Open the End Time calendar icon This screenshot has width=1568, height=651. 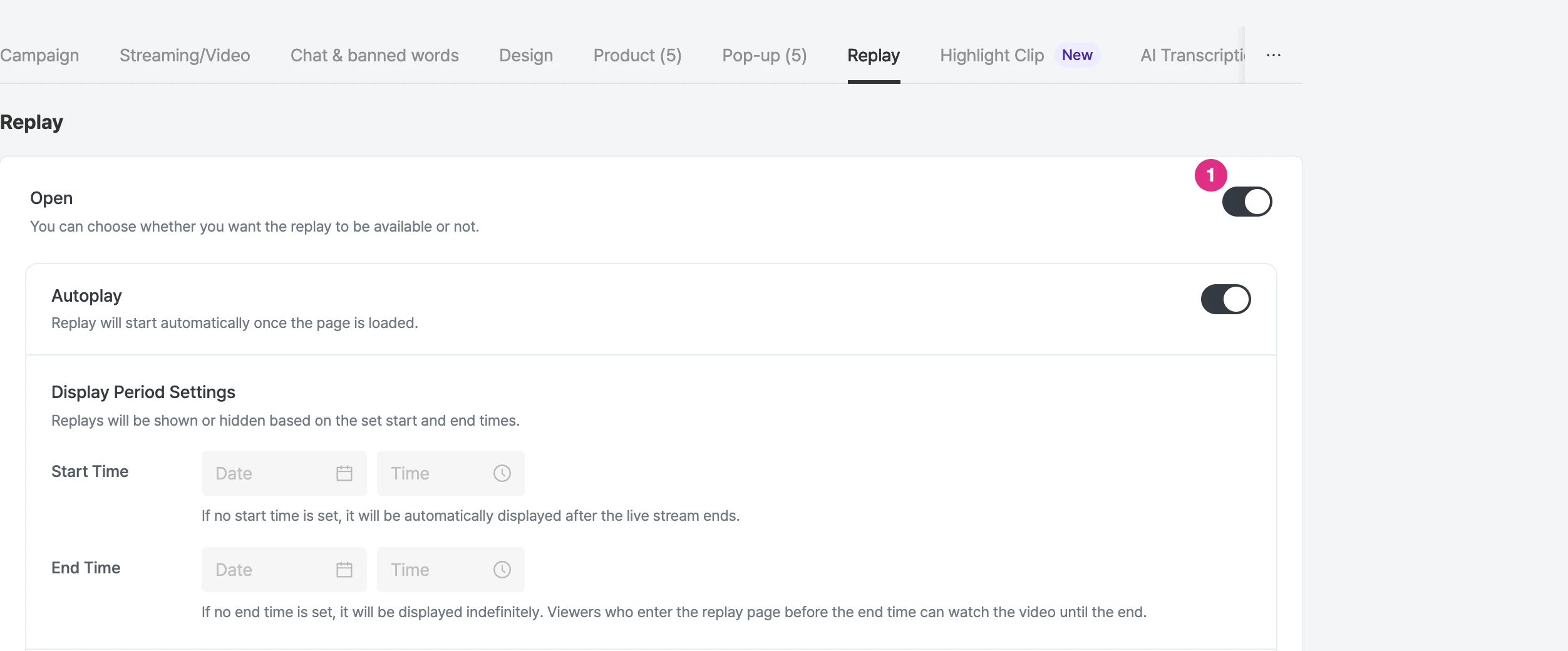(344, 570)
